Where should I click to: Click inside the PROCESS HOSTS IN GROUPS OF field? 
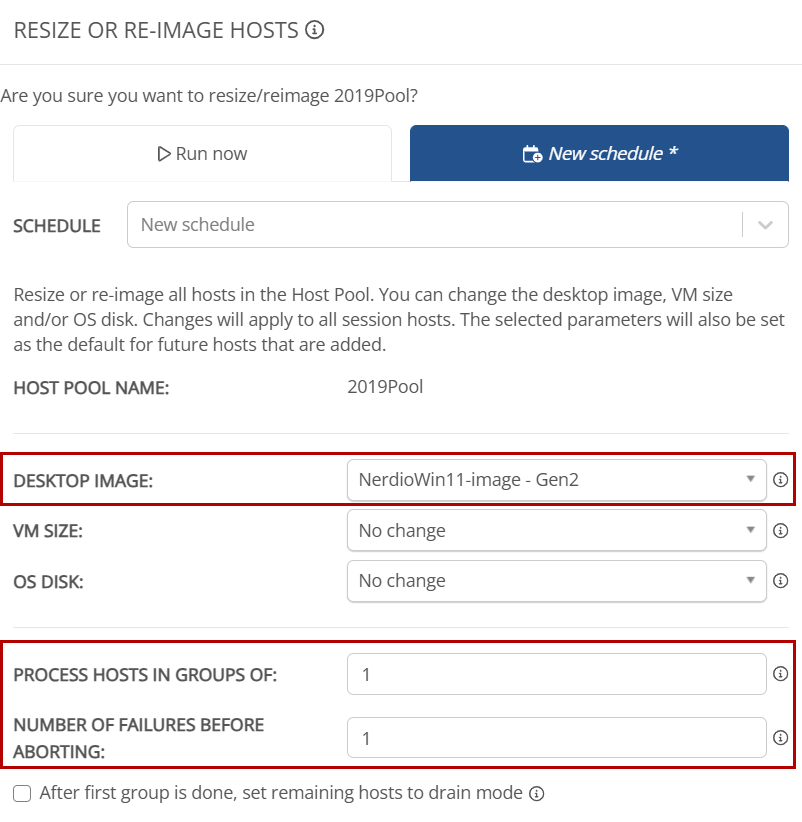point(556,674)
